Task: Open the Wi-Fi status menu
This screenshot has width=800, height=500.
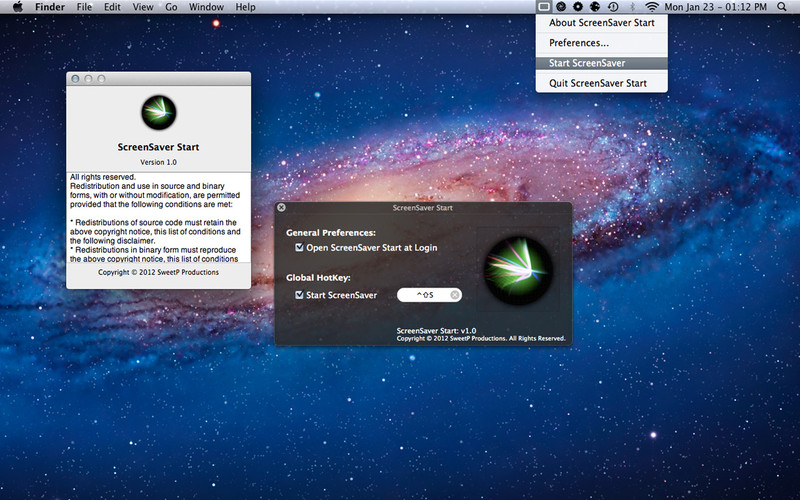Action: point(652,7)
